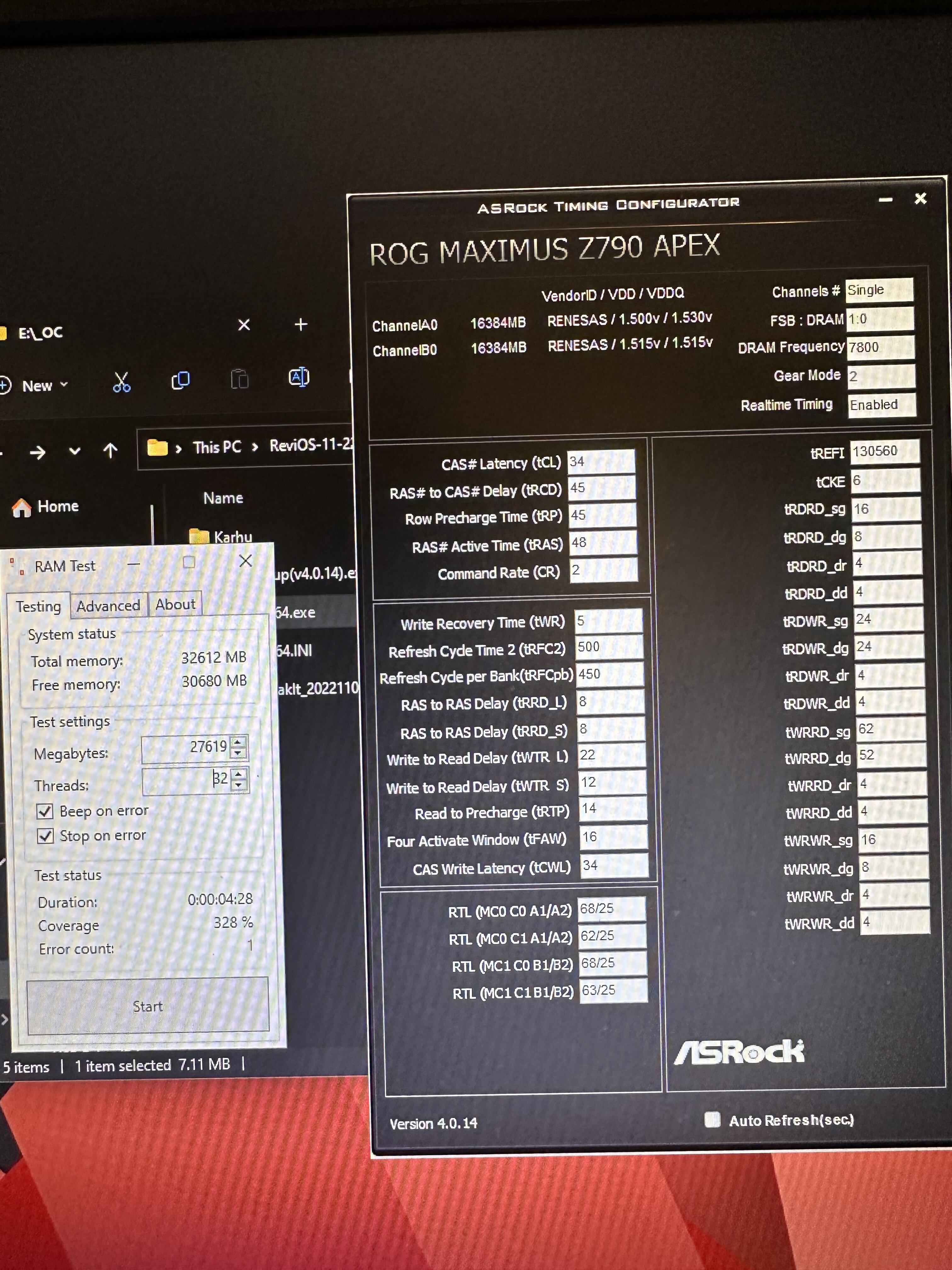The height and width of the screenshot is (1270, 952).
Task: Click the Cut scissors icon
Action: (x=121, y=381)
